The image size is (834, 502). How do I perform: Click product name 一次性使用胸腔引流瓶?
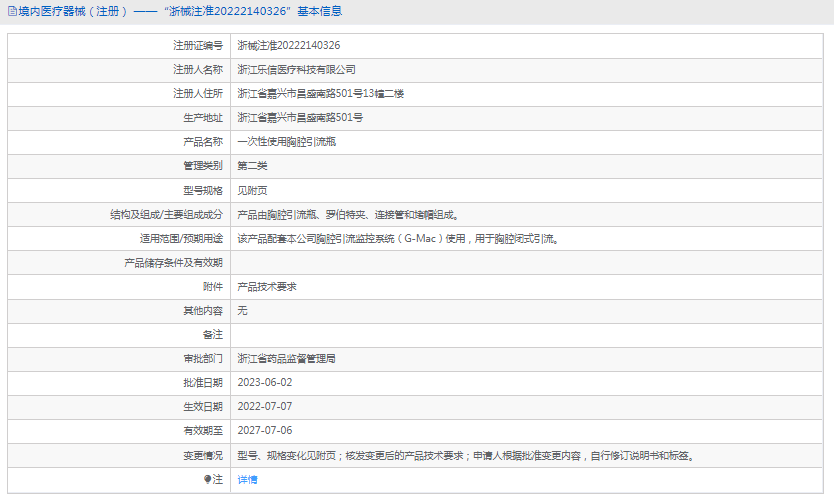tap(287, 142)
